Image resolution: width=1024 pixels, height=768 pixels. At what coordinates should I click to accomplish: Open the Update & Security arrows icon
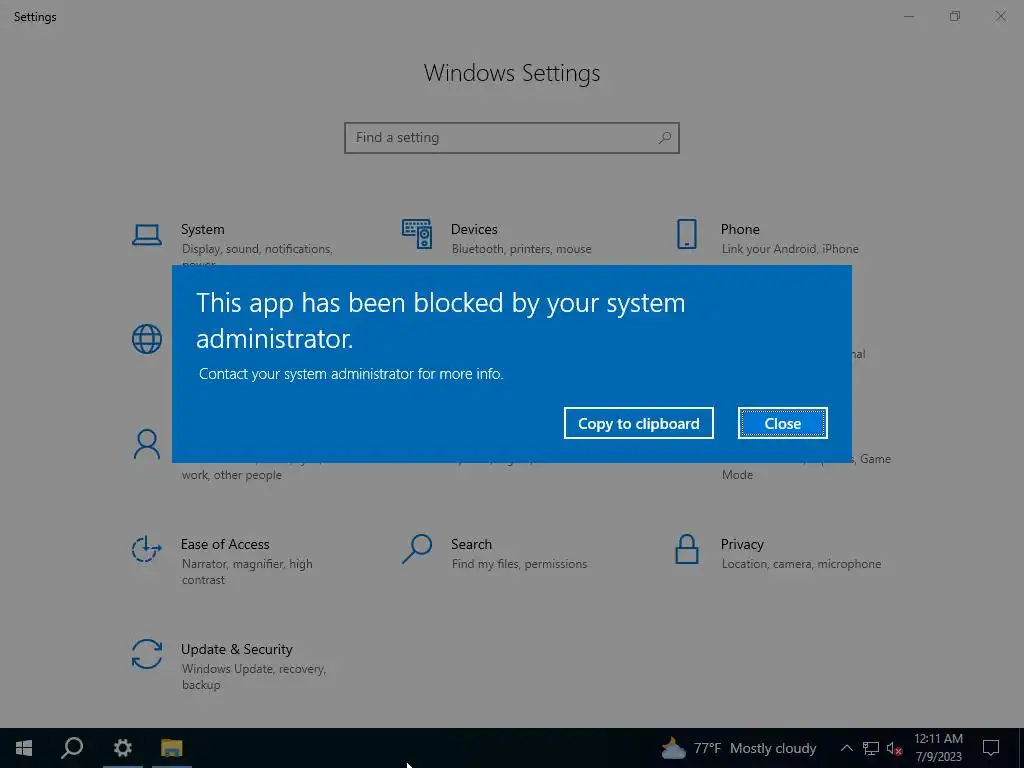pos(147,654)
